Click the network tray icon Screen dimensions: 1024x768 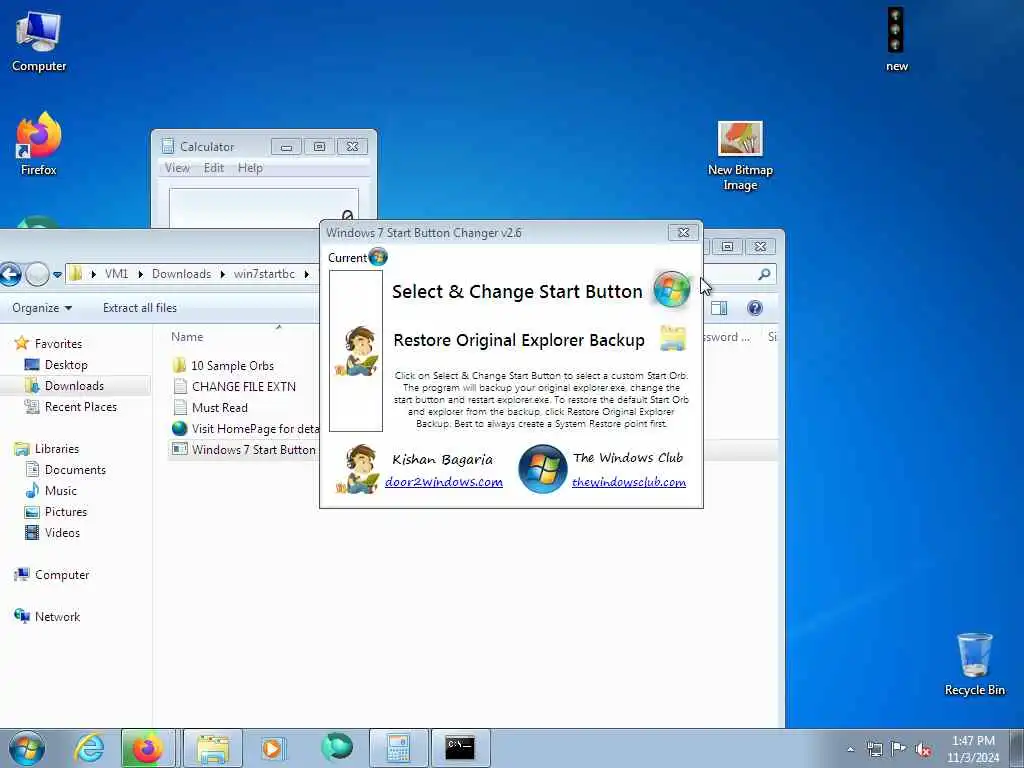pos(874,749)
